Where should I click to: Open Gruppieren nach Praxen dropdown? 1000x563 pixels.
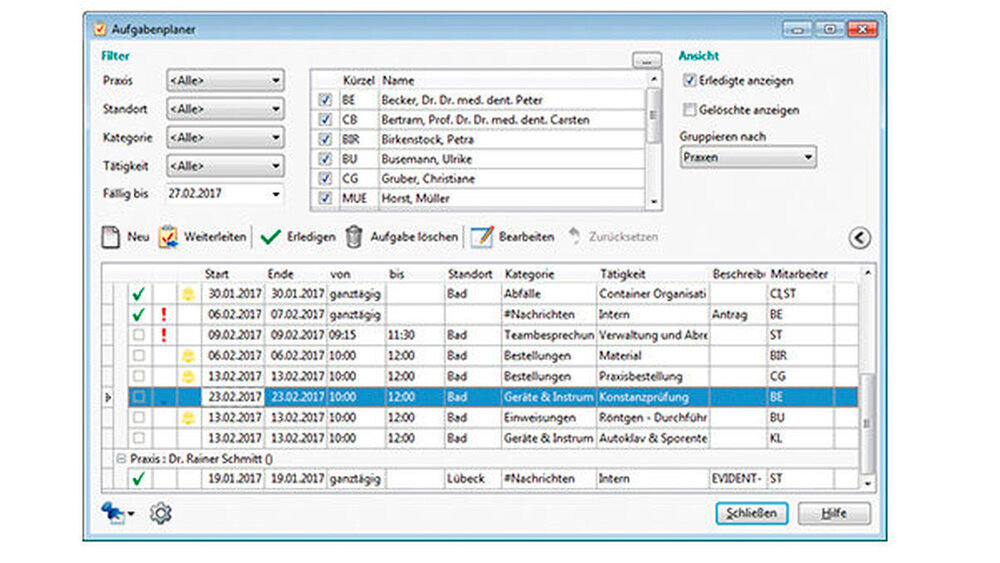pyautogui.click(x=747, y=157)
